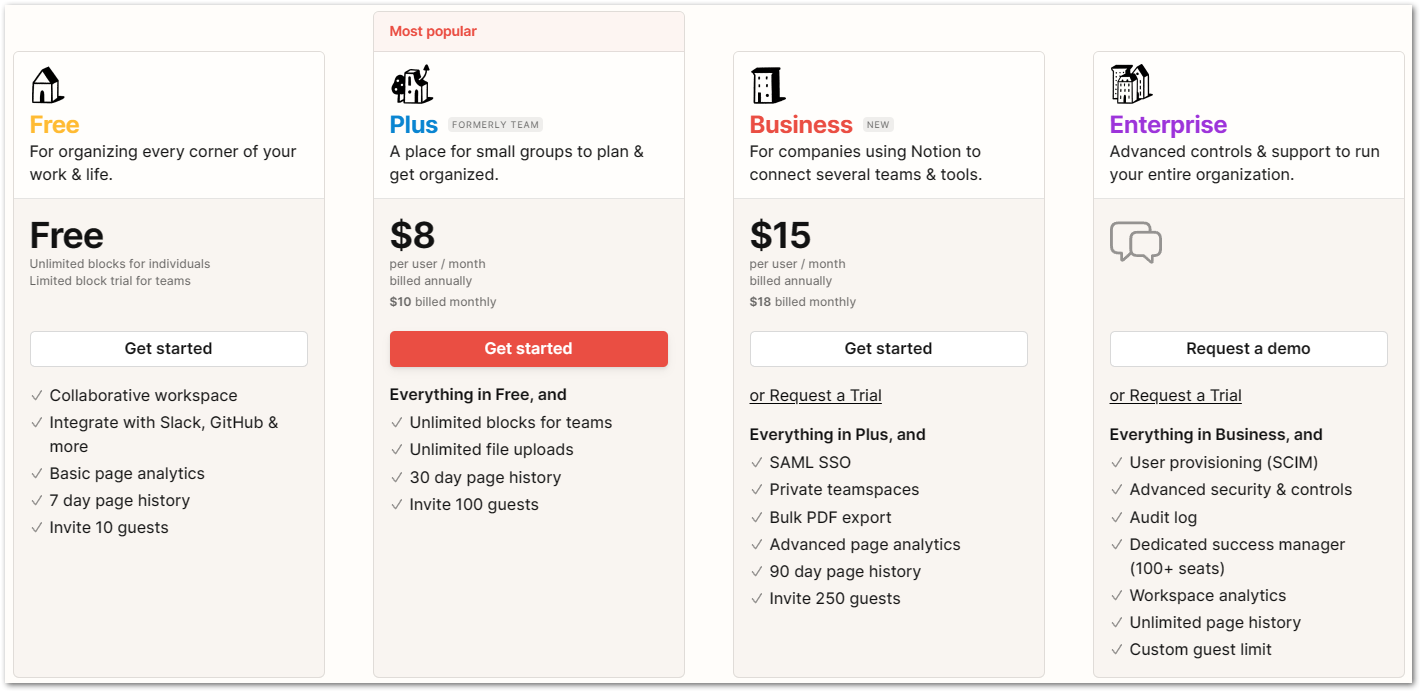This screenshot has height=692, width=1421.
Task: Click the NEW badge beside Business
Action: coord(878,125)
